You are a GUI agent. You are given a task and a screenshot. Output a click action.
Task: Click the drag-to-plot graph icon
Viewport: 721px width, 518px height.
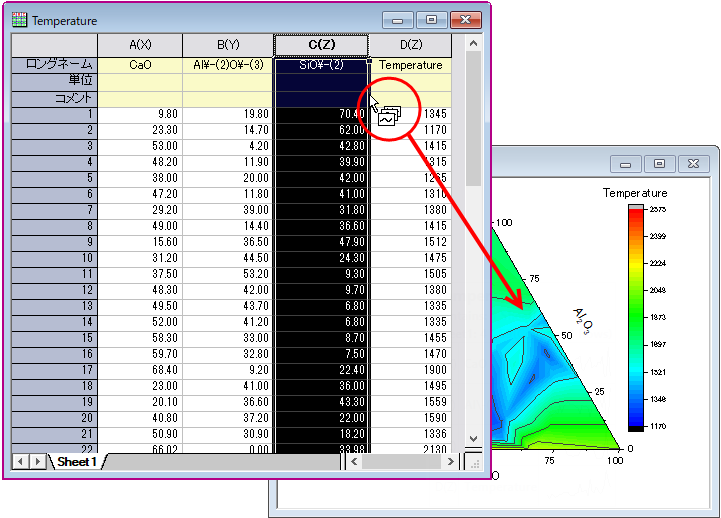(x=389, y=117)
